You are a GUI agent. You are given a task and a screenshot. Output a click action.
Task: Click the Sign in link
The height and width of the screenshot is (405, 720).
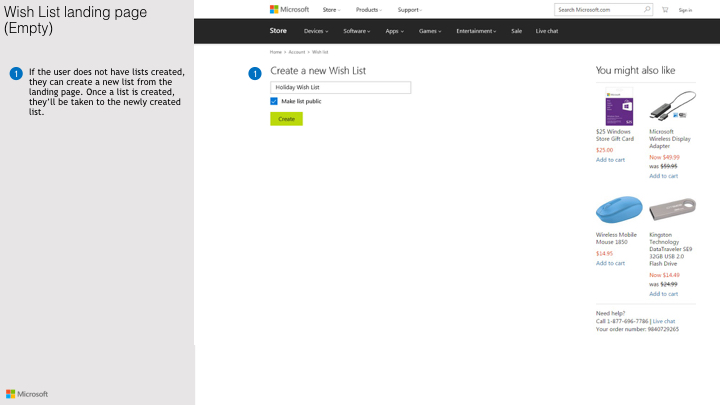[685, 10]
